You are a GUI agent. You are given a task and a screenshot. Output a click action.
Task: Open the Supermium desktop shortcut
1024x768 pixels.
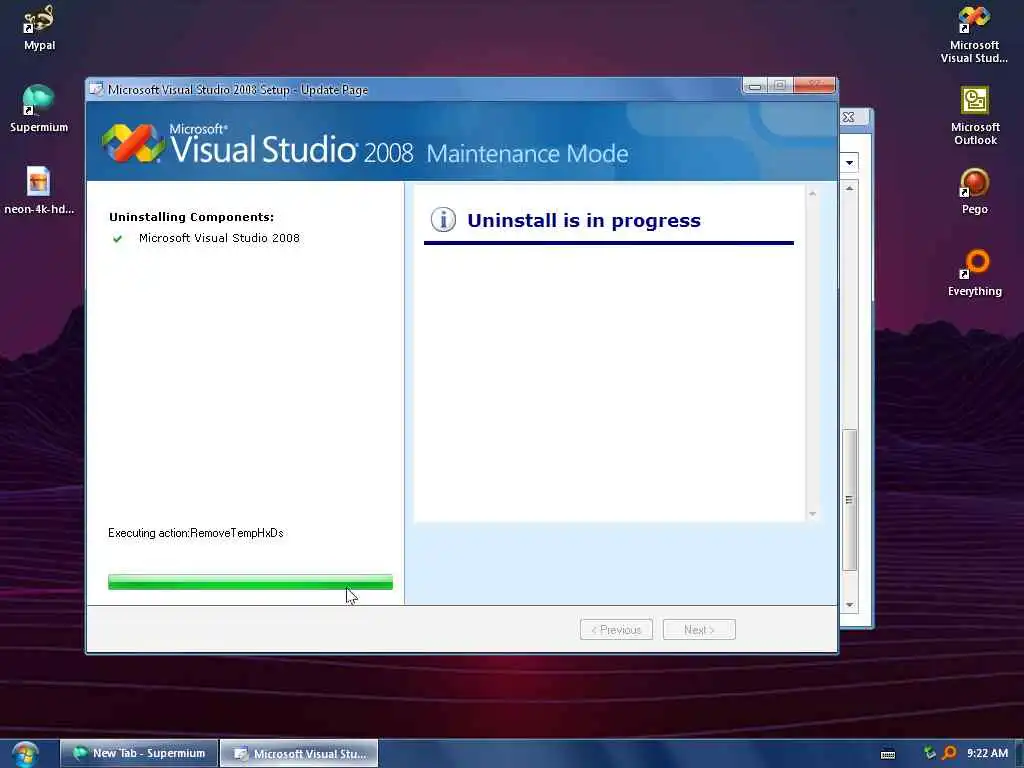39,108
